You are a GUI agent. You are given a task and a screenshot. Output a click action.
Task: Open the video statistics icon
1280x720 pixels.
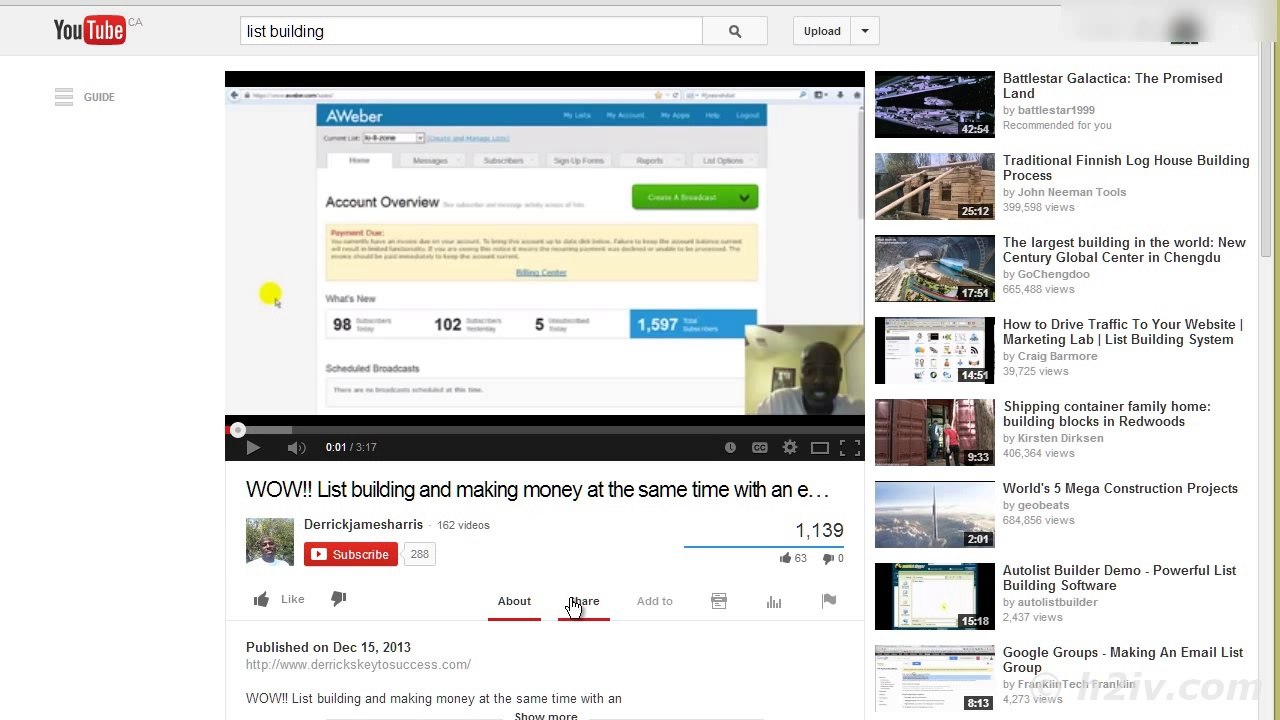774,601
